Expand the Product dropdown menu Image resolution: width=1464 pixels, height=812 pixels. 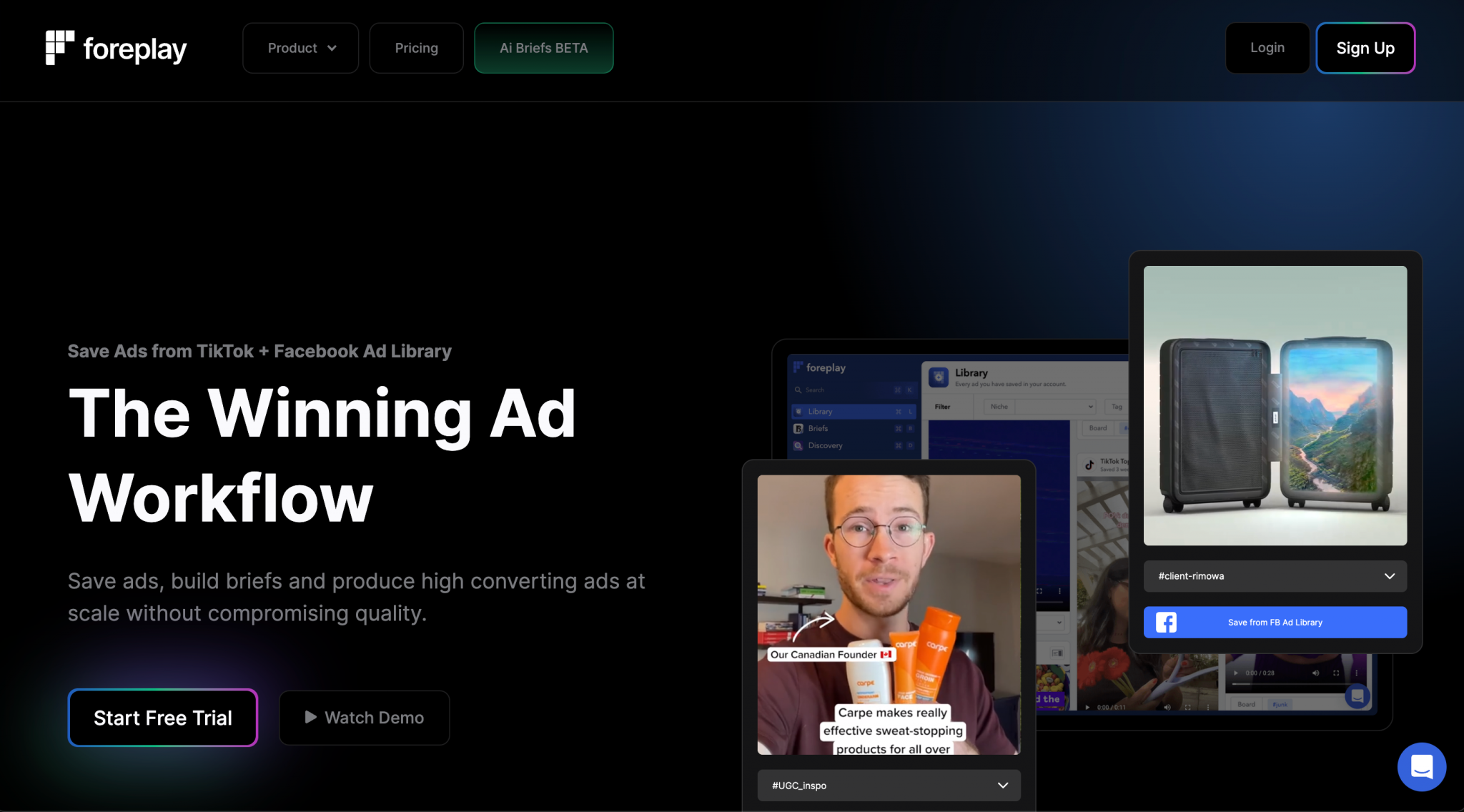[300, 48]
